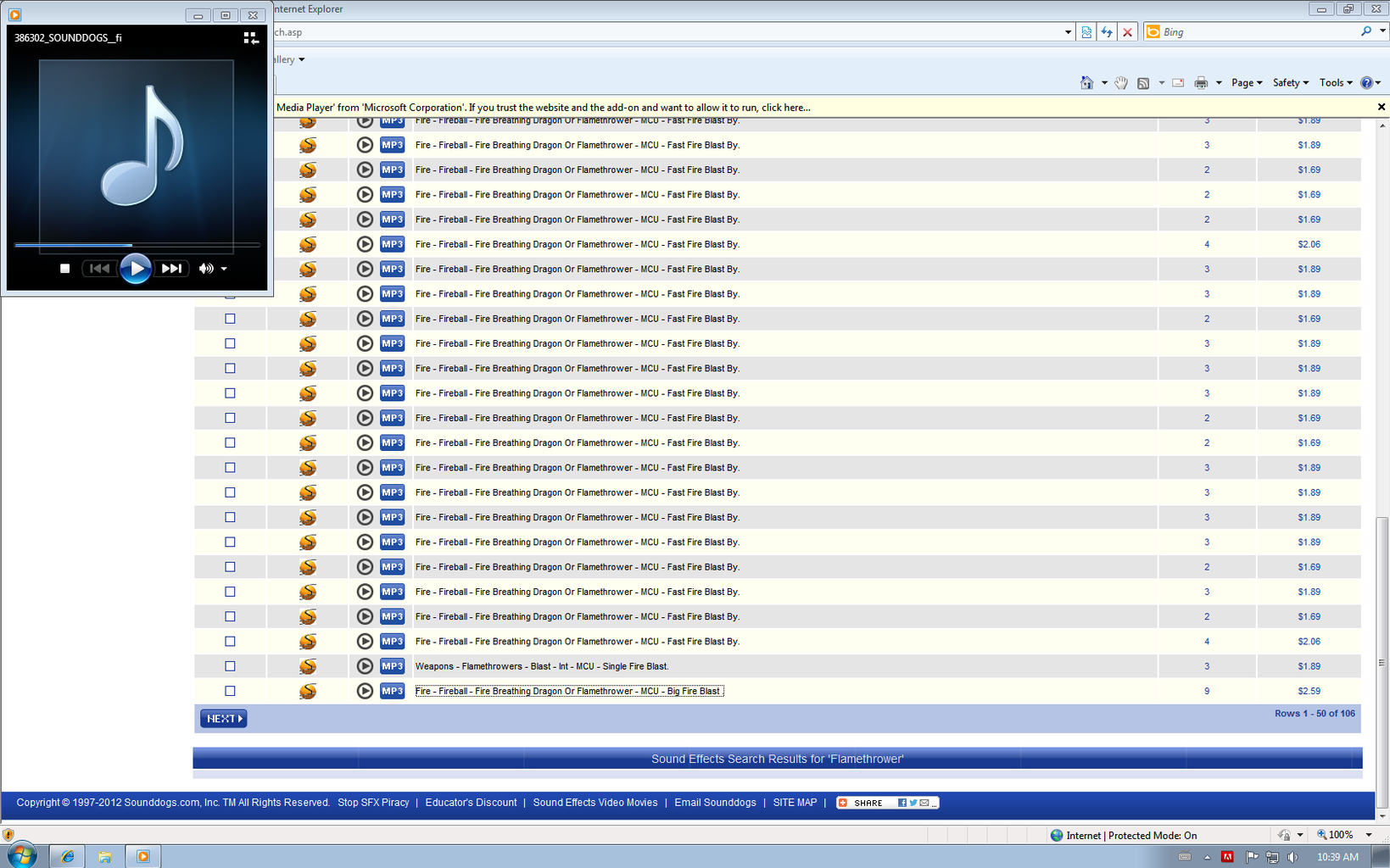This screenshot has width=1390, height=868.
Task: Click Sounddogs dog icon in Big Fire Blast row
Action: [x=308, y=691]
